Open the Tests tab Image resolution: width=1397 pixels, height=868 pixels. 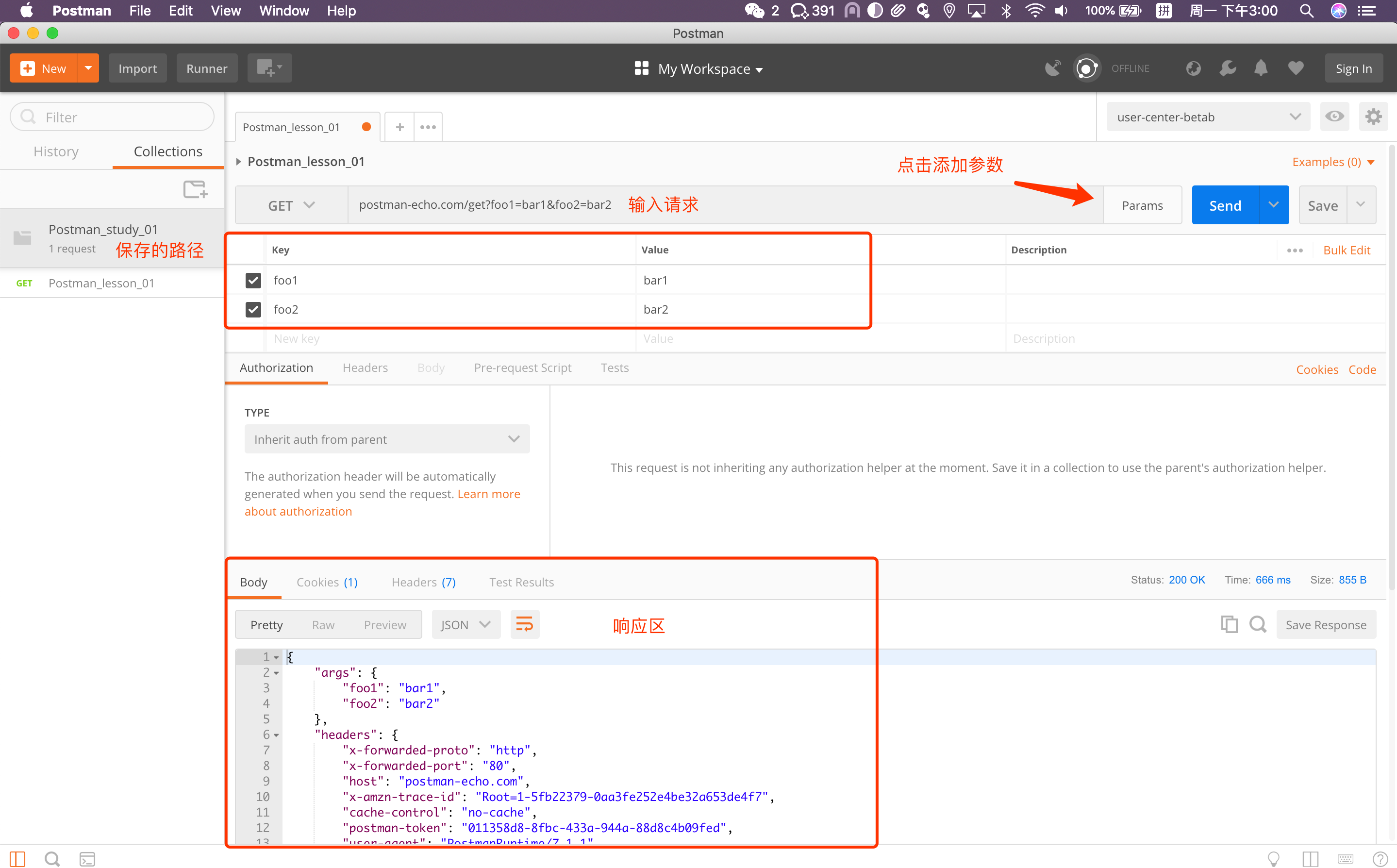tap(615, 367)
